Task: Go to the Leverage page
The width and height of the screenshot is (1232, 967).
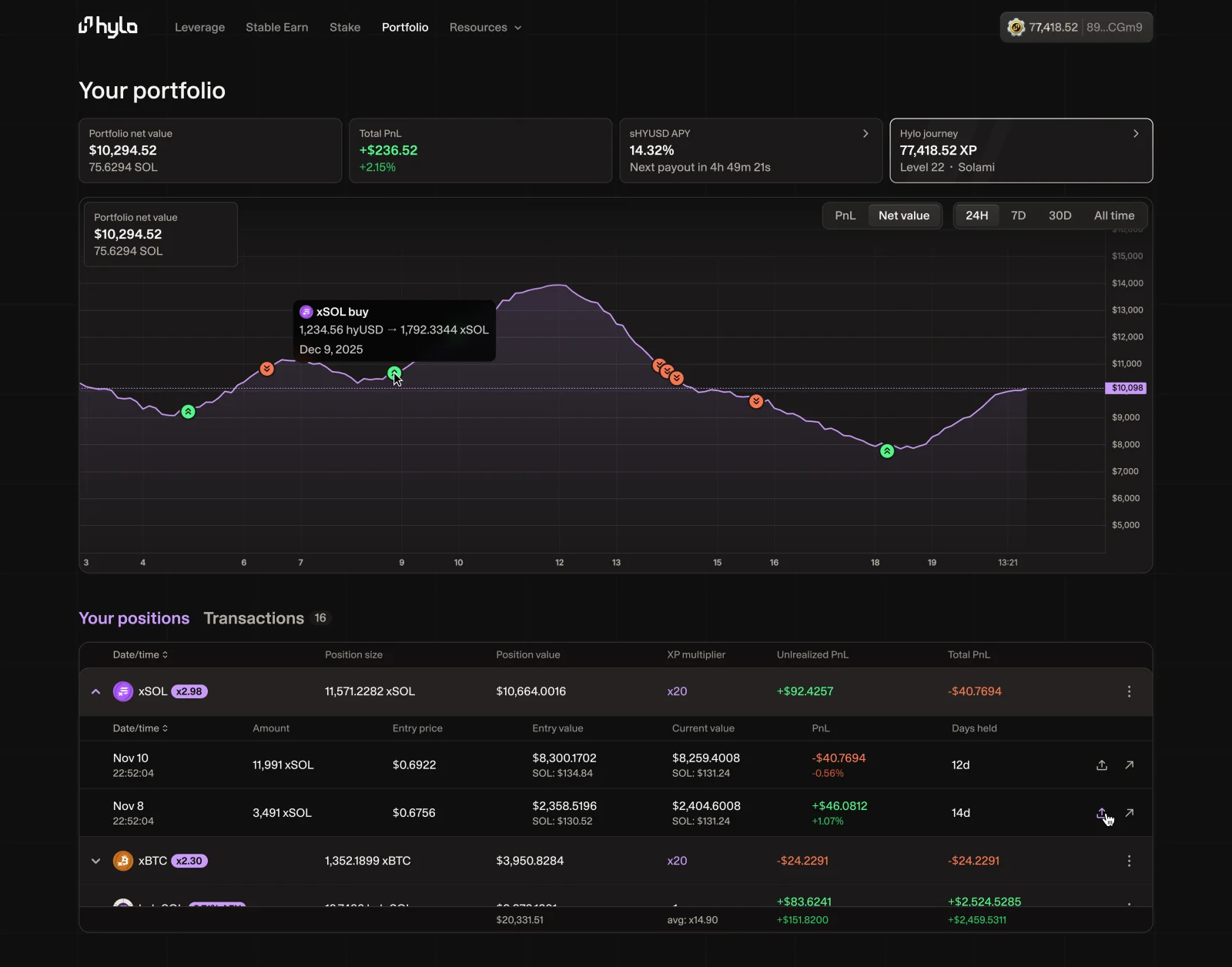Action: point(199,27)
